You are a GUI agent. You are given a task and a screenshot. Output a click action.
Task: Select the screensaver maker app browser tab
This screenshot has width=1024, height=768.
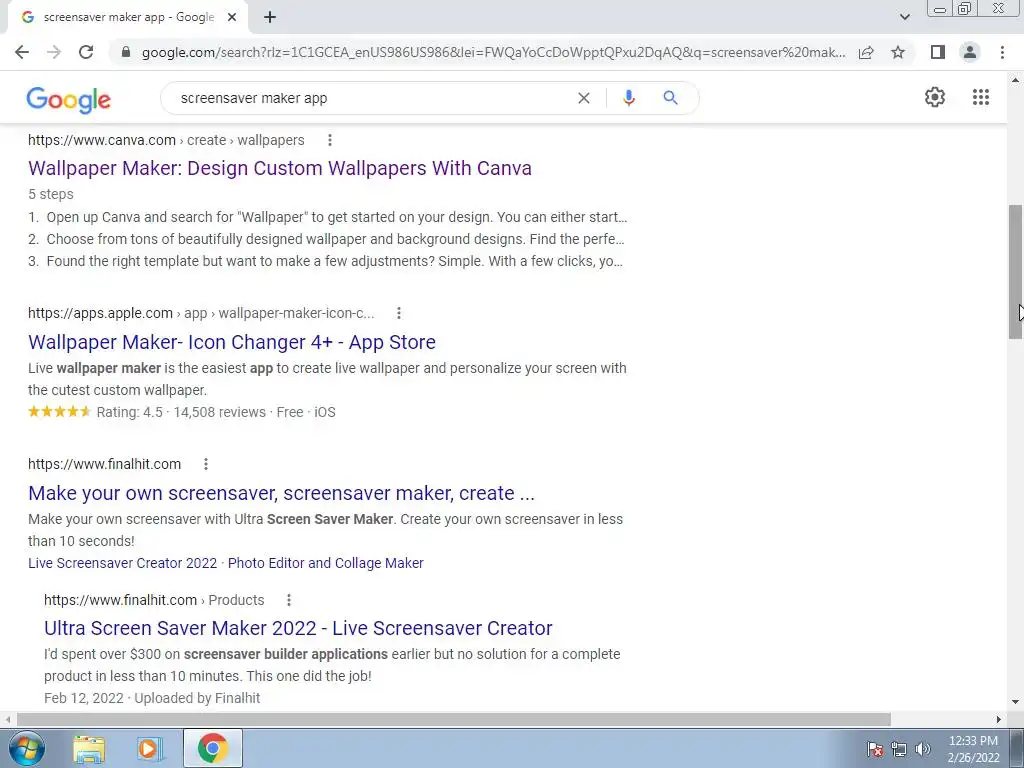(127, 18)
